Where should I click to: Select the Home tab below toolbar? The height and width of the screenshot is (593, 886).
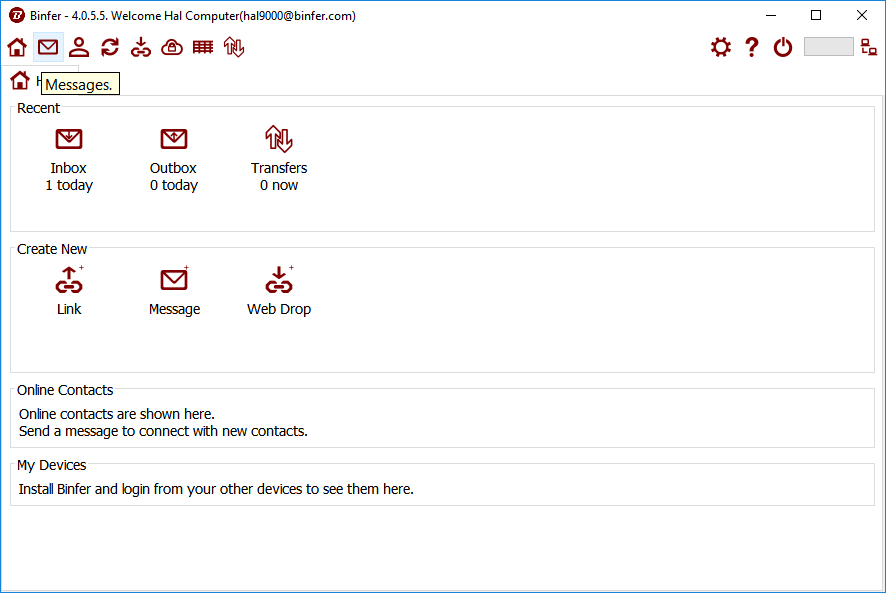pos(20,81)
